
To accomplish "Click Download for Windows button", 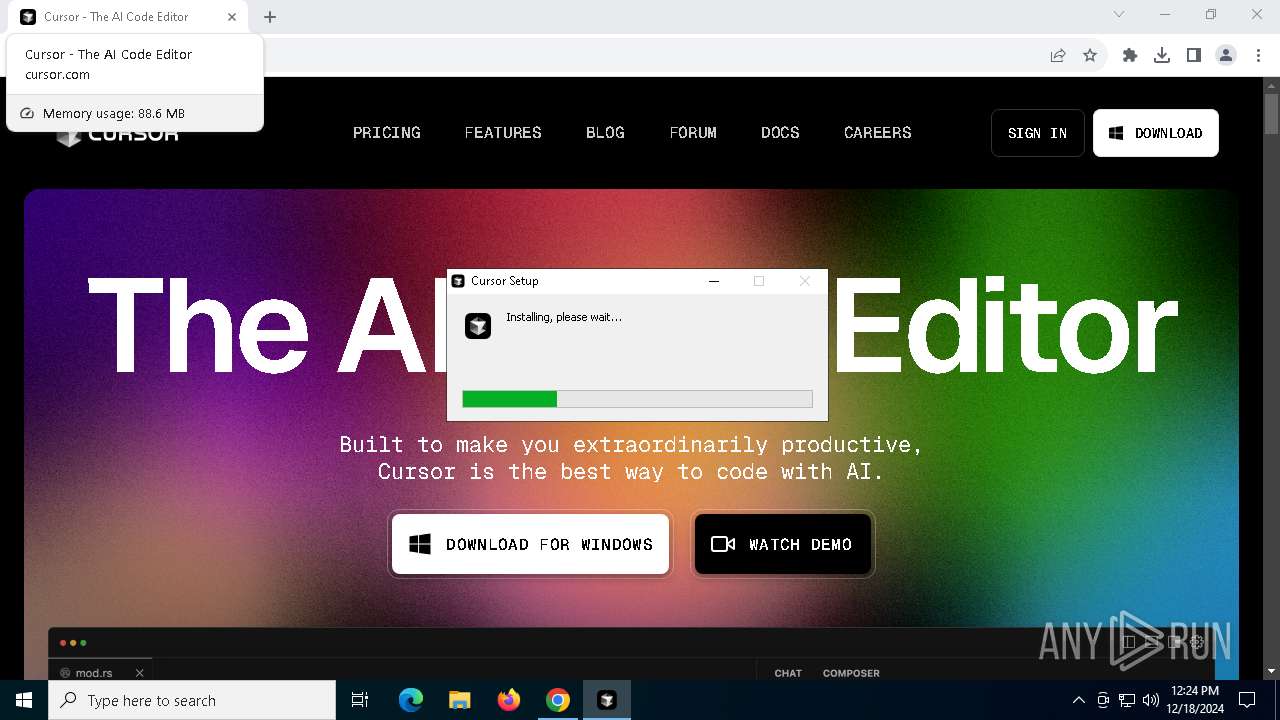I will [x=530, y=544].
